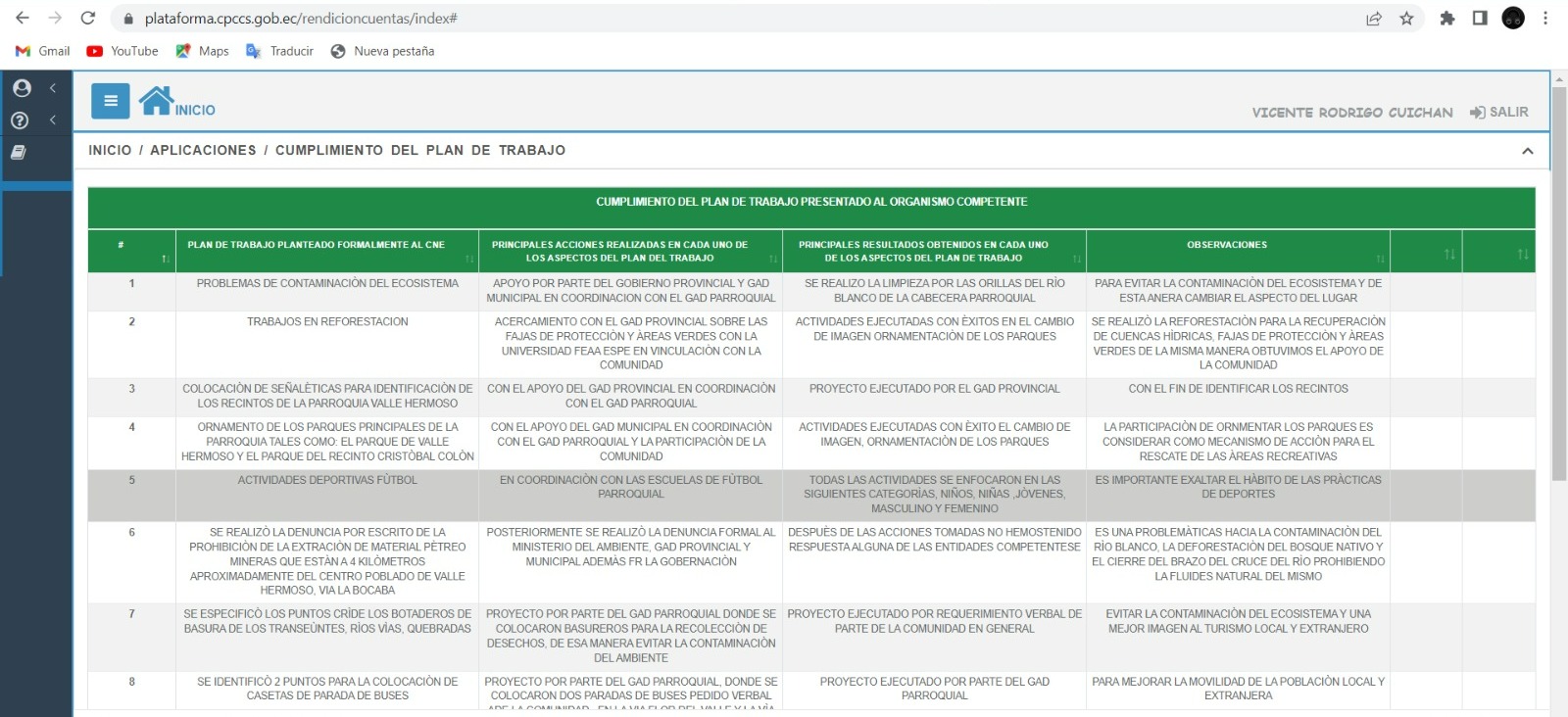The width and height of the screenshot is (1568, 717).
Task: Click SALIR to log out
Action: pyautogui.click(x=1499, y=113)
